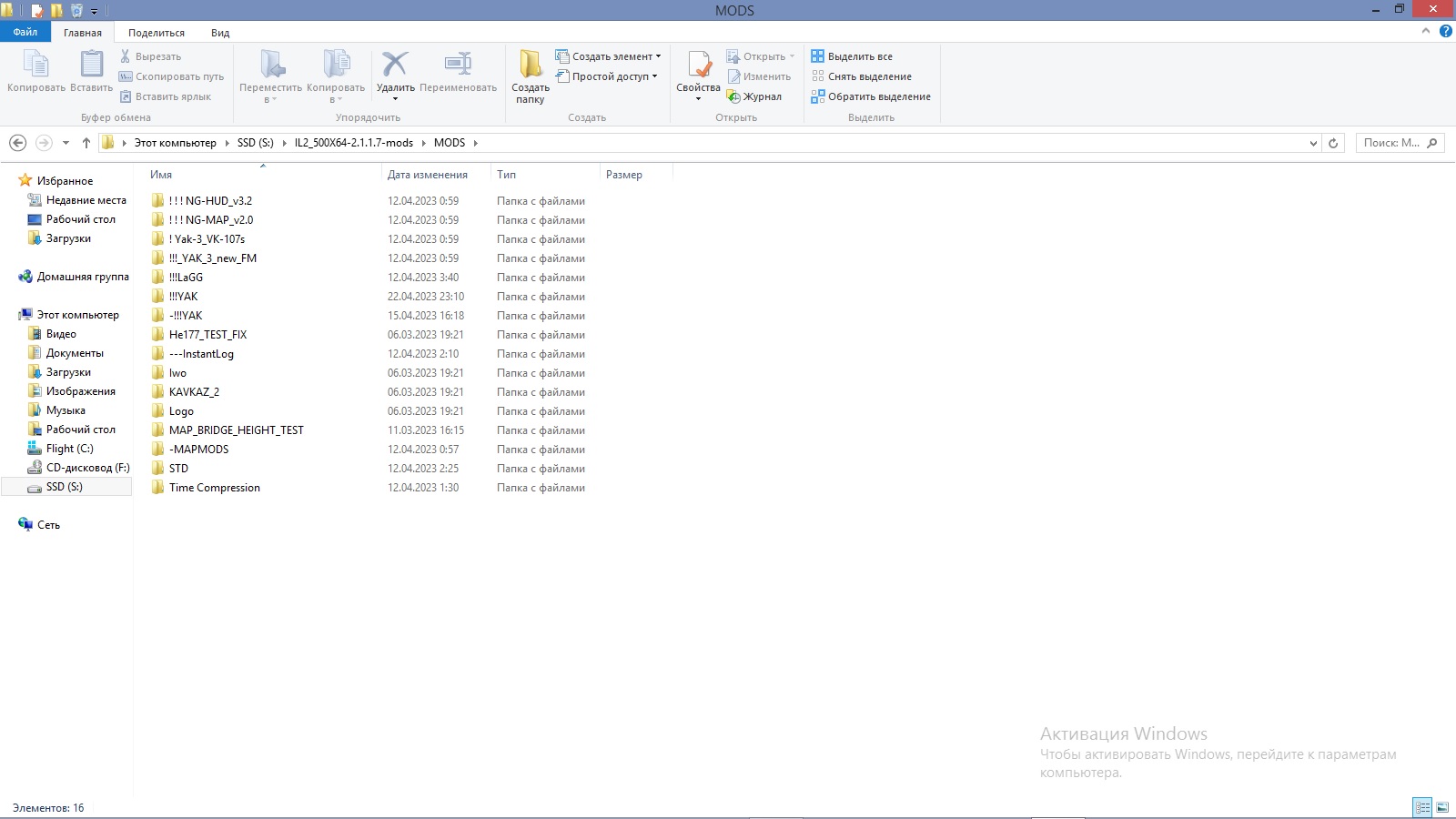The image size is (1456, 819).
Task: Open the Easy access (Простой доступ) dropdown
Action: click(x=606, y=76)
